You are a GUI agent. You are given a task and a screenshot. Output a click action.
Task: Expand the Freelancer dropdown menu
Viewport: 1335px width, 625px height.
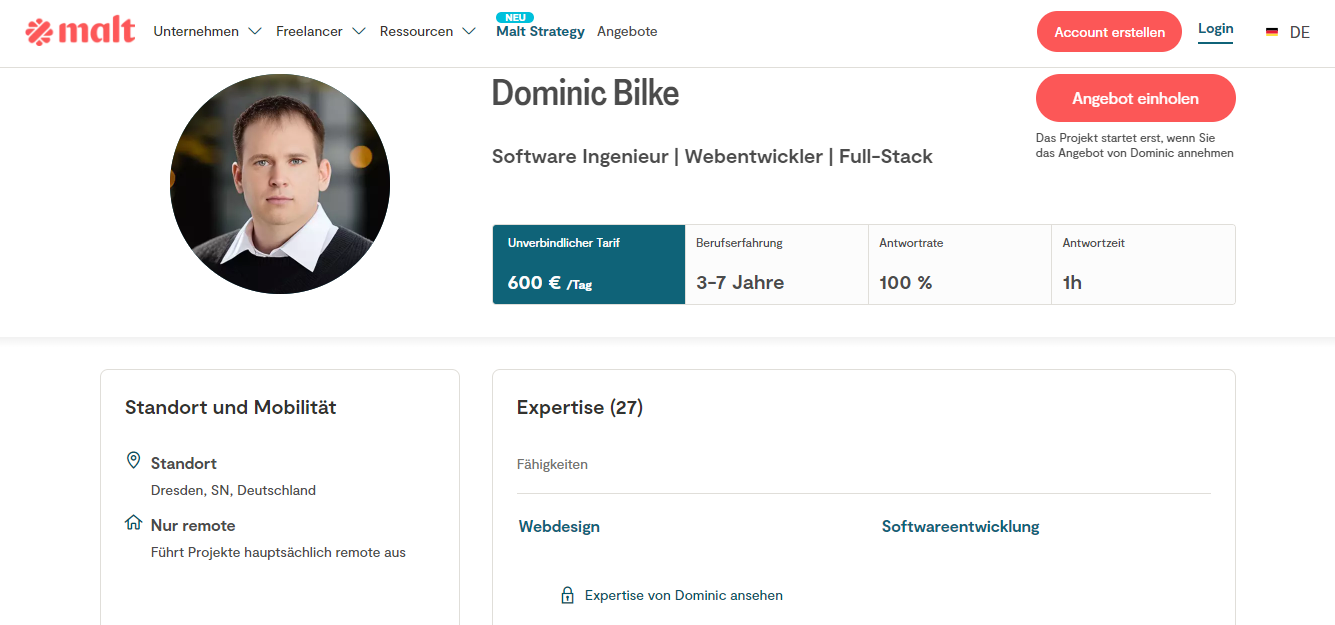[321, 31]
